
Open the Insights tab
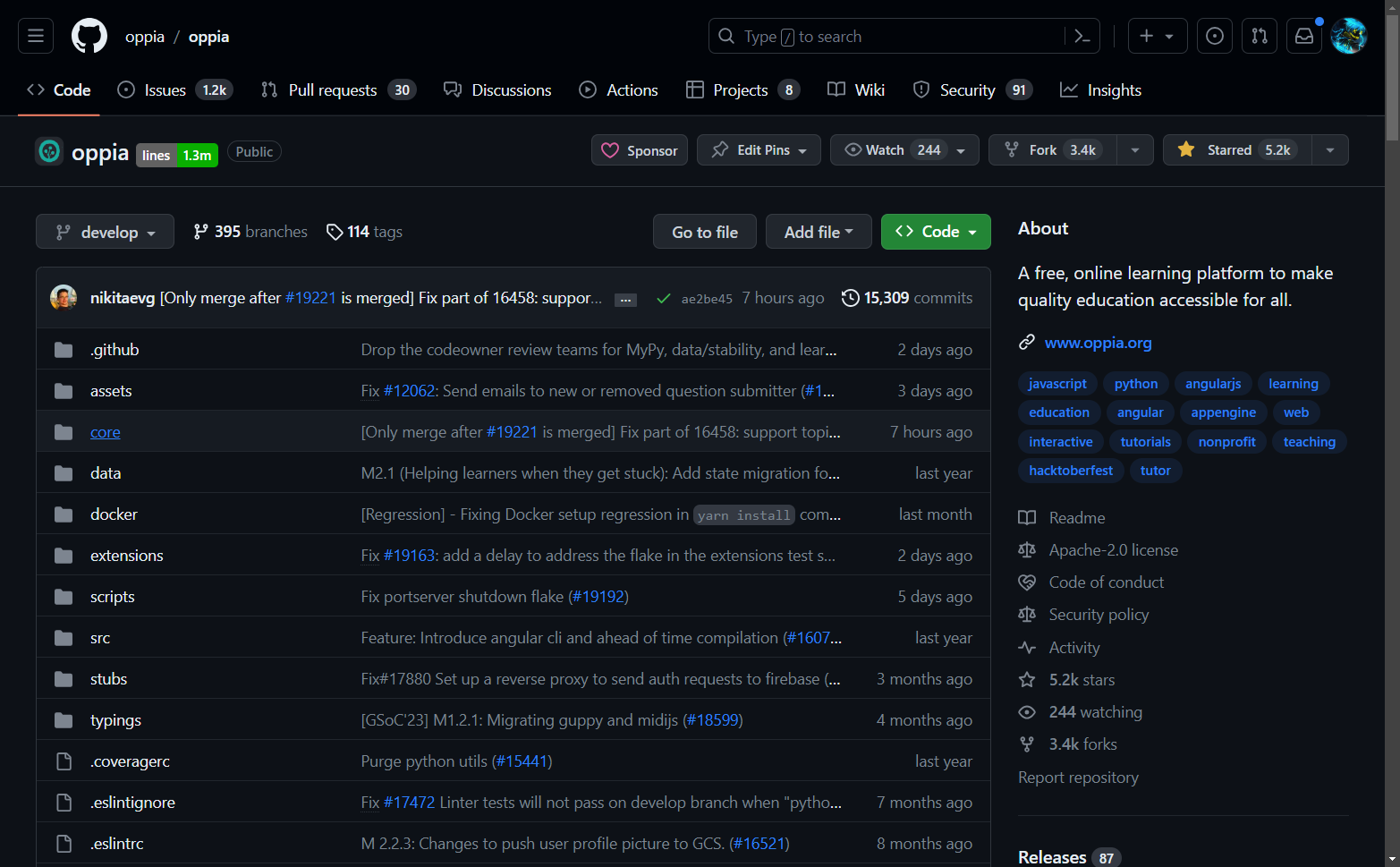[x=1100, y=89]
